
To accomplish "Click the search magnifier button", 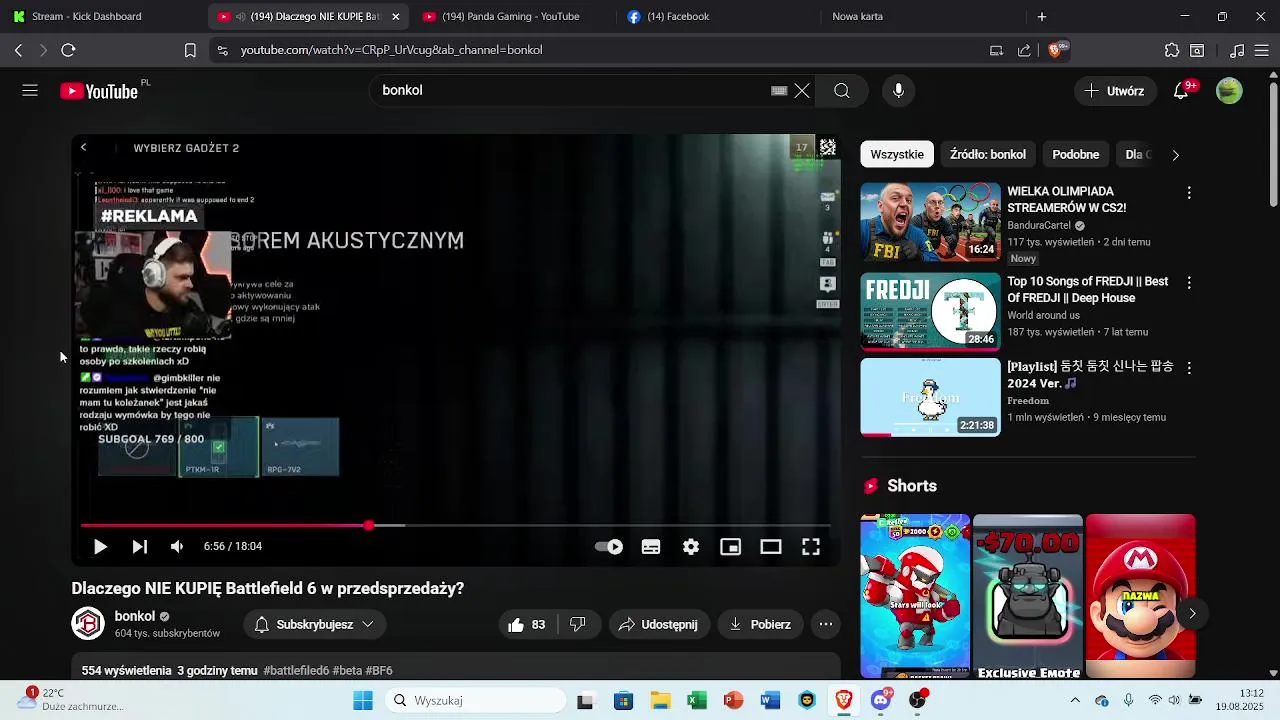I will (842, 91).
